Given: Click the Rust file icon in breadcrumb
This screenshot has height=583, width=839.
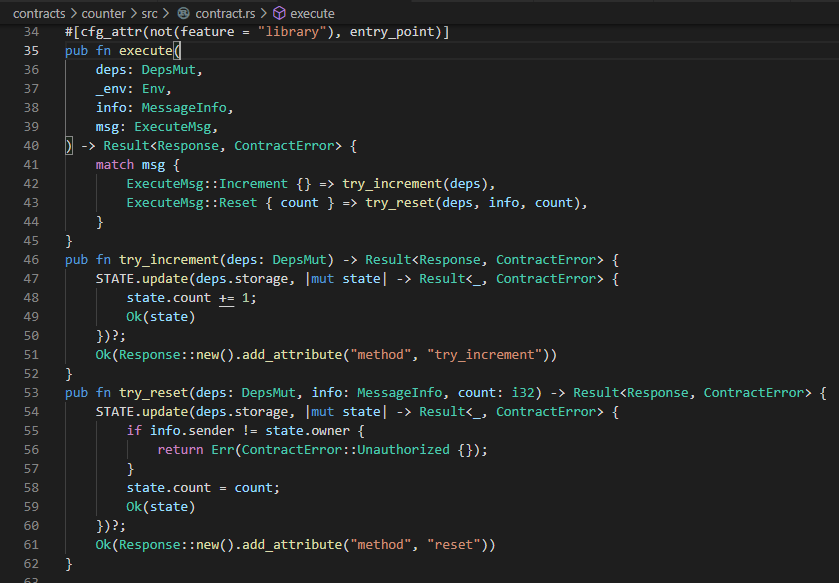Looking at the screenshot, I should point(184,14).
